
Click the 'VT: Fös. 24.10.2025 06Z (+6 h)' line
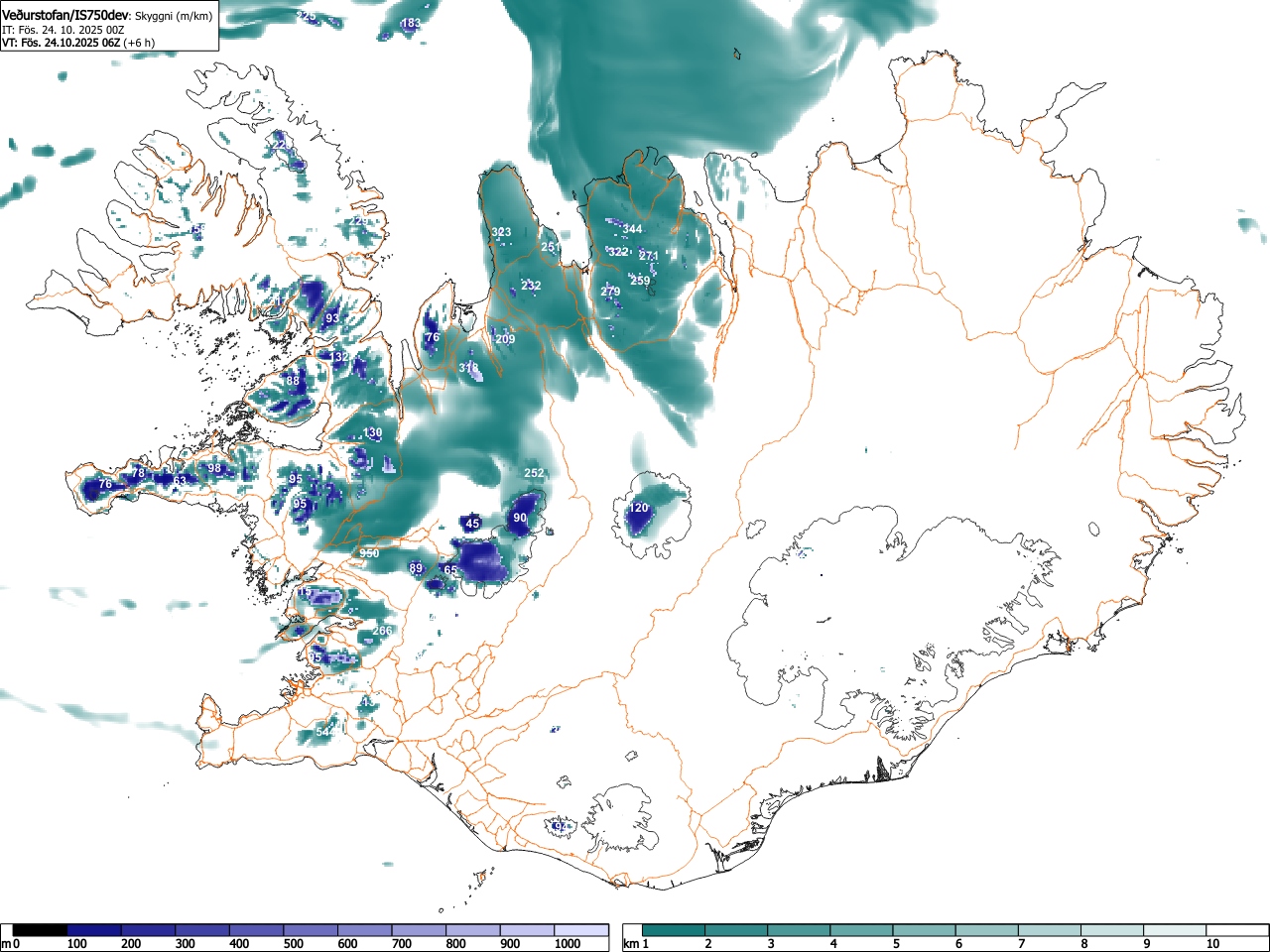click(x=77, y=42)
